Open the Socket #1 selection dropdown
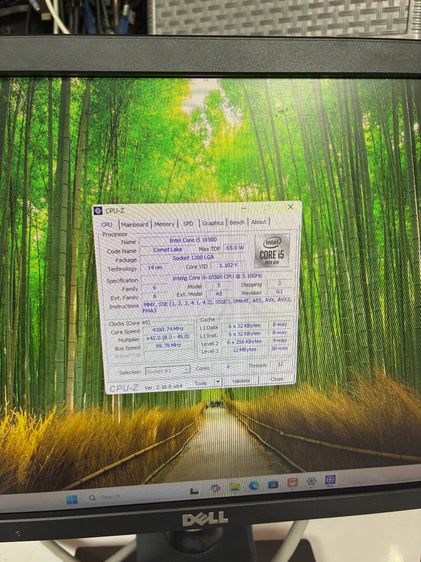The height and width of the screenshot is (562, 421). pyautogui.click(x=167, y=371)
